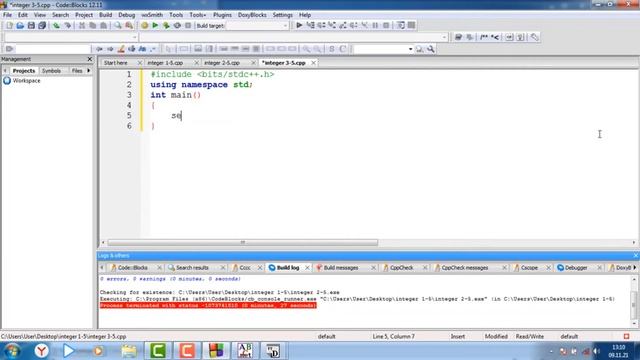The width and height of the screenshot is (640, 360).
Task: Switch to the integer 1-5.cpp editor tab
Action: coord(165,63)
